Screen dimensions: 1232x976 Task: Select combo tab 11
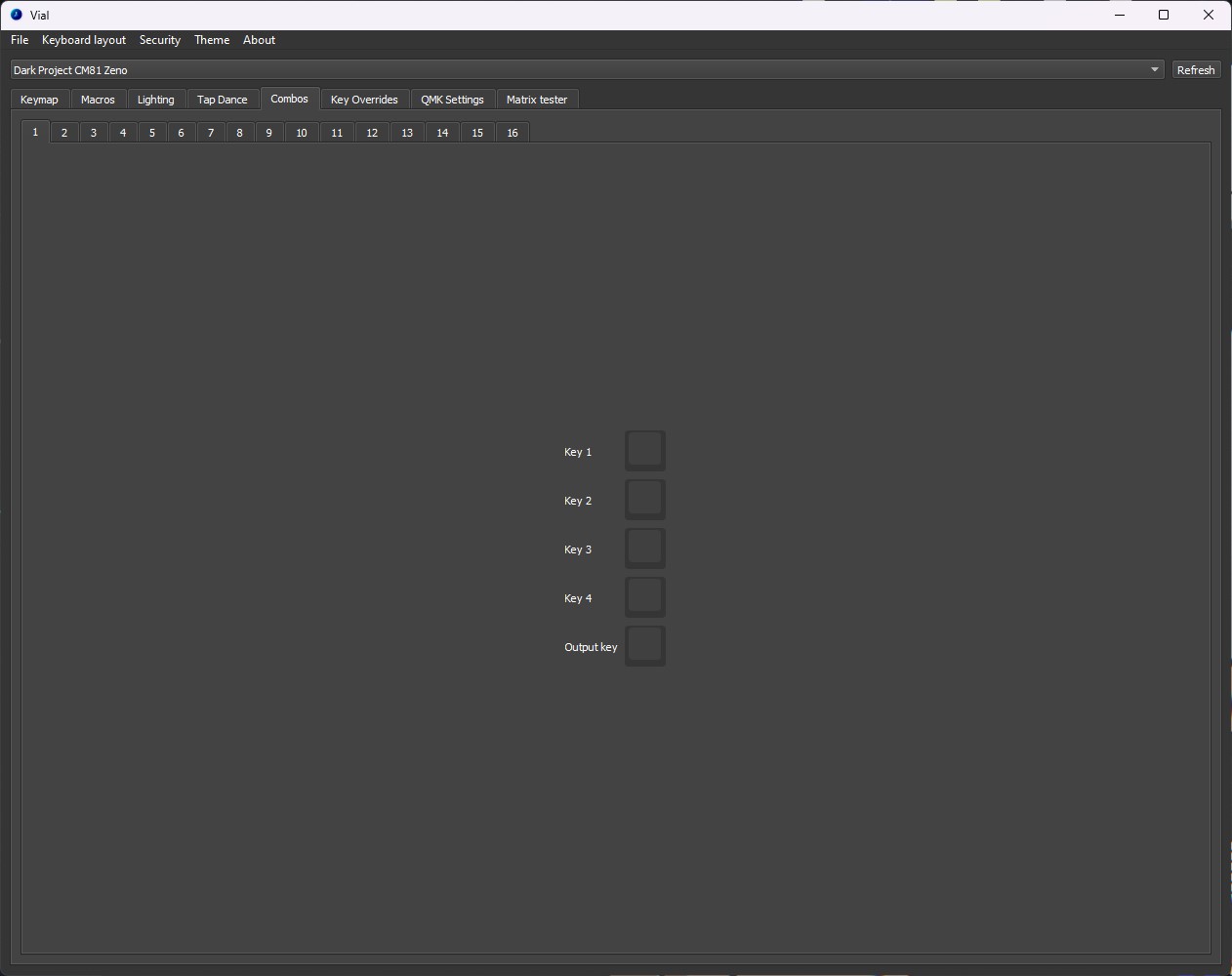pos(337,133)
